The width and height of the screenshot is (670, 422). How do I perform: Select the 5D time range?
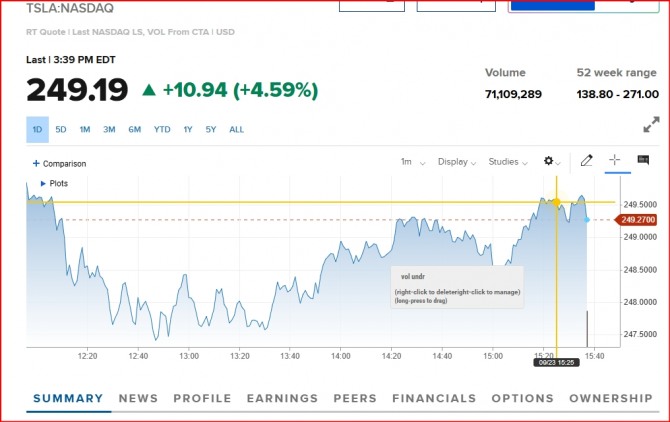click(61, 129)
